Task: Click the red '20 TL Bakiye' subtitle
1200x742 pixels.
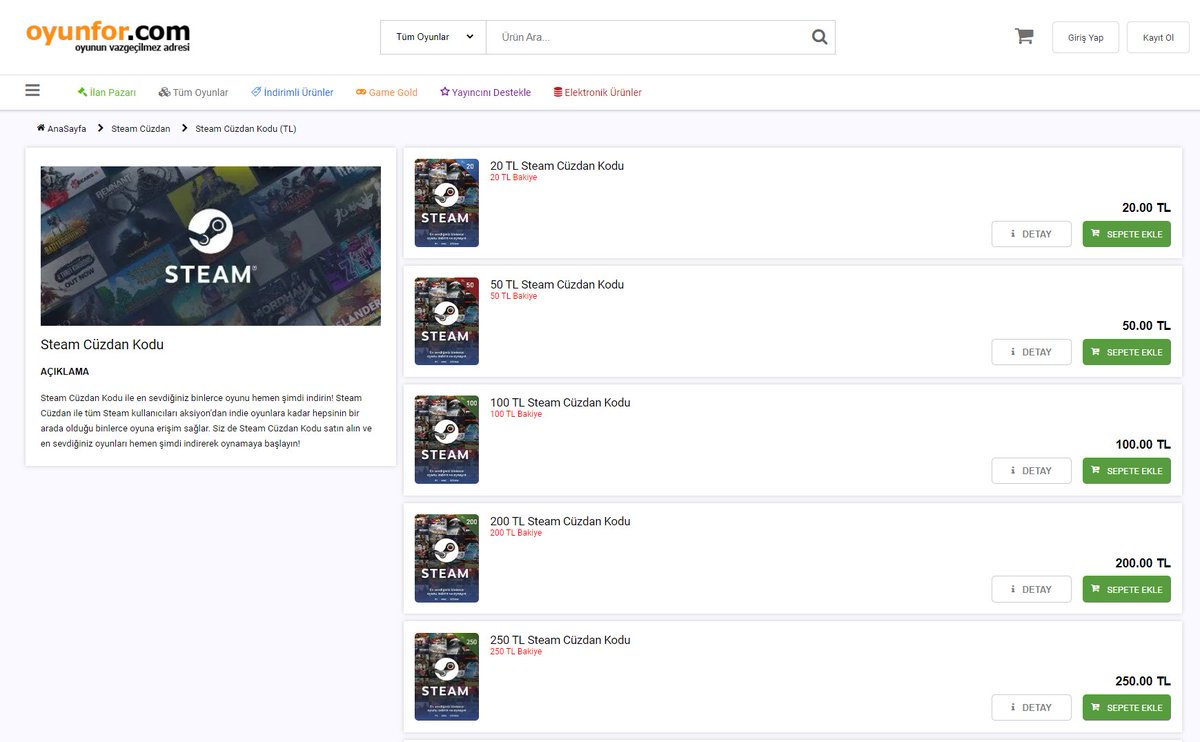Action: [513, 177]
